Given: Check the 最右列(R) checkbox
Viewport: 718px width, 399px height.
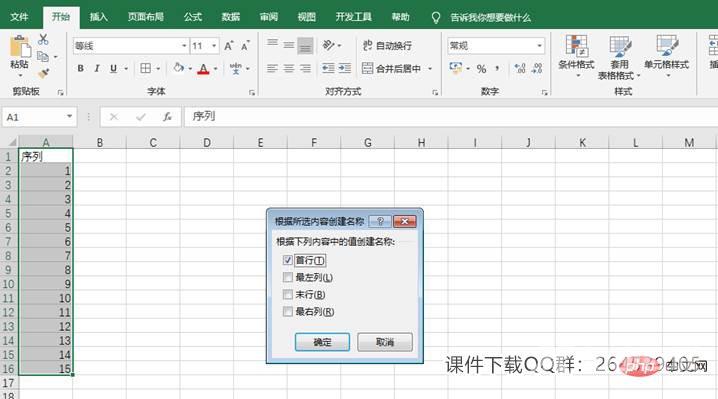Looking at the screenshot, I should coord(288,312).
